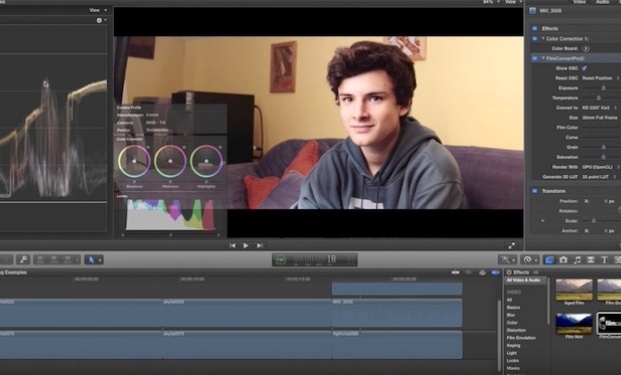Select the MVI_3003 clip in timeline
621x375 pixels.
397,313
